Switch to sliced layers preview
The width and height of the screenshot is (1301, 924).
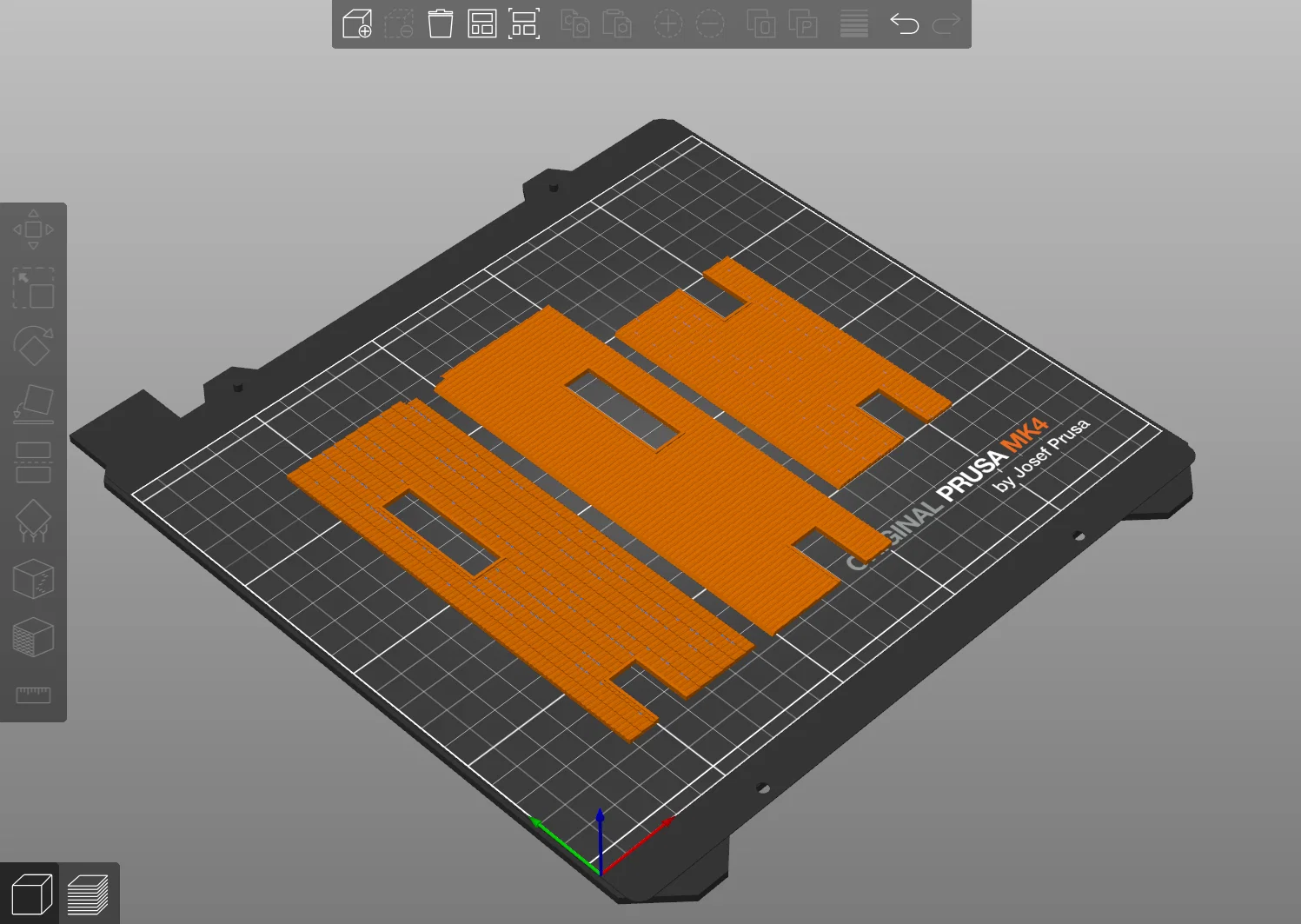[x=88, y=894]
